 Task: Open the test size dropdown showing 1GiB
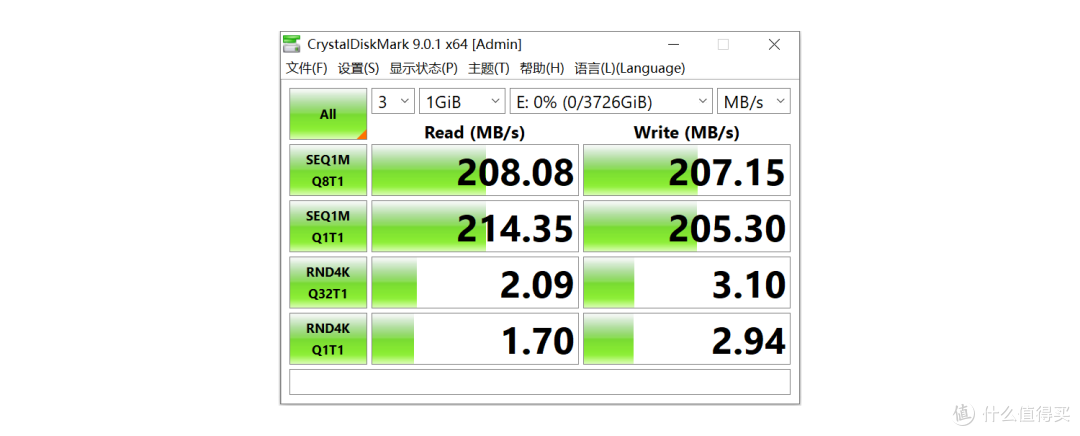[x=462, y=102]
